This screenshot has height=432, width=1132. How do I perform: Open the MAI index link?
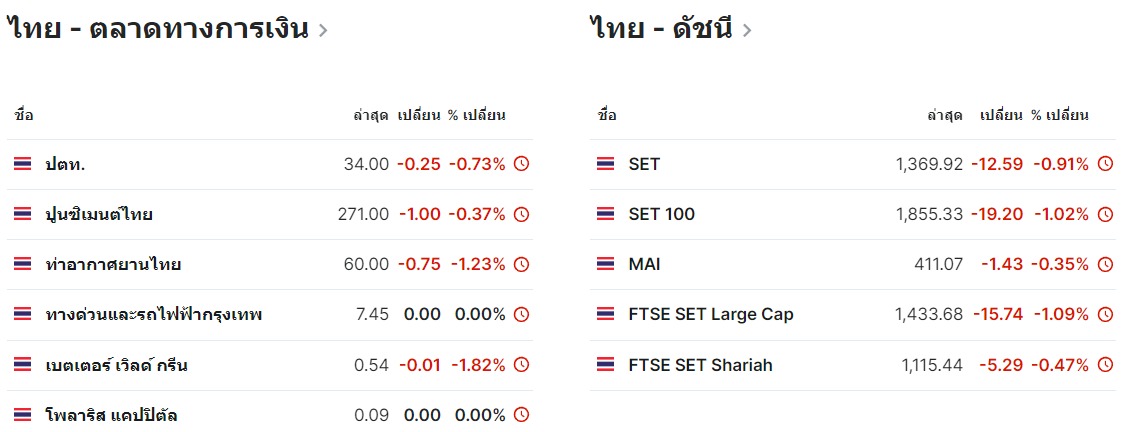645,264
